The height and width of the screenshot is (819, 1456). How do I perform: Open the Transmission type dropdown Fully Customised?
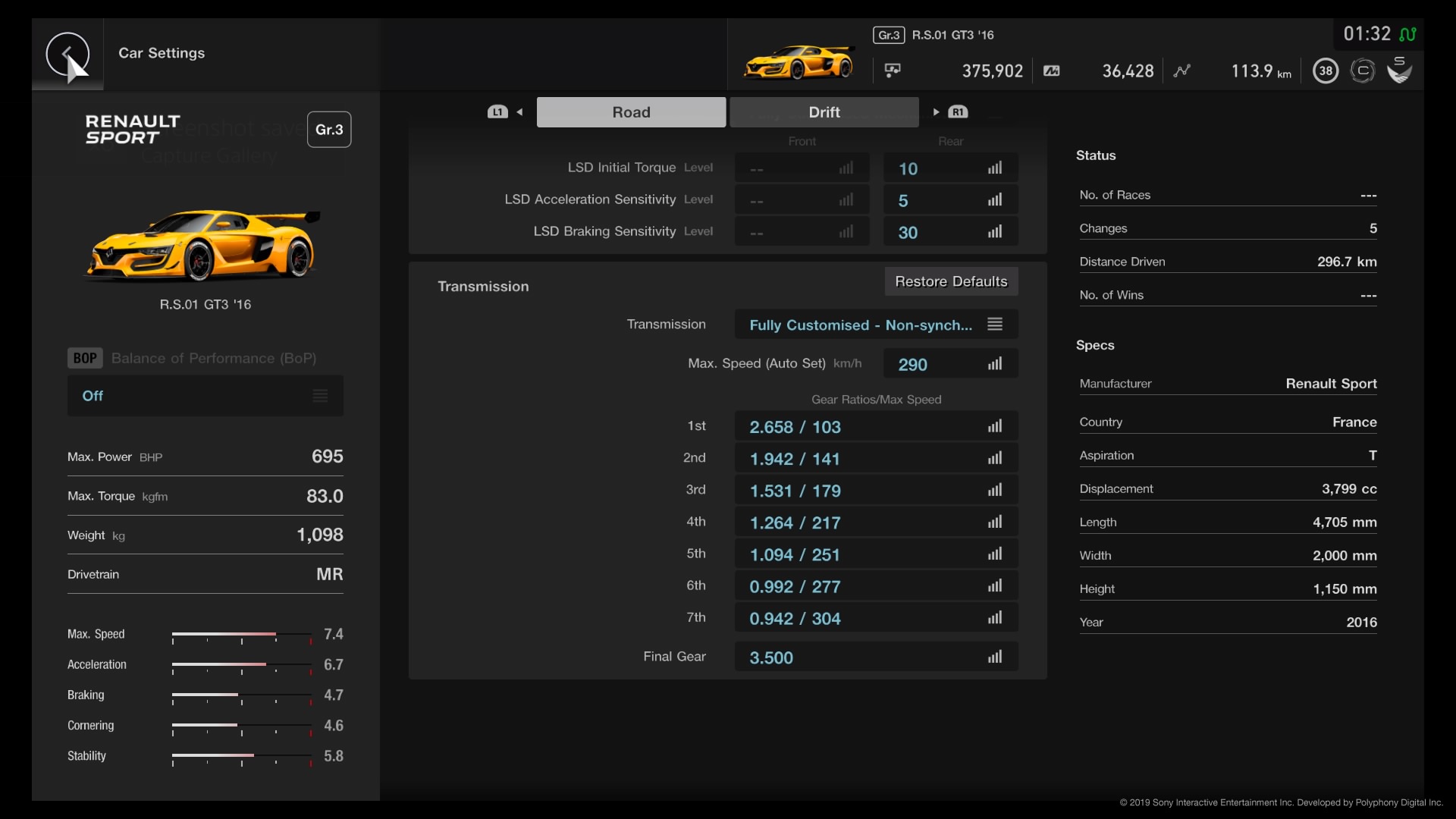tap(876, 325)
